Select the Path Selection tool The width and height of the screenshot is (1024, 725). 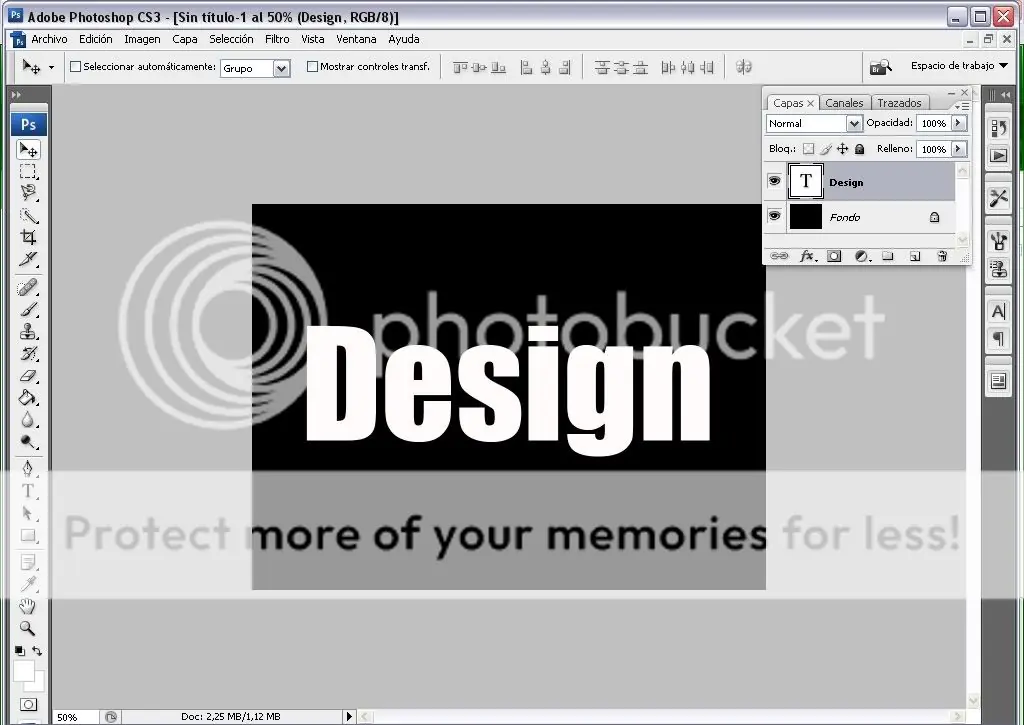click(x=28, y=513)
